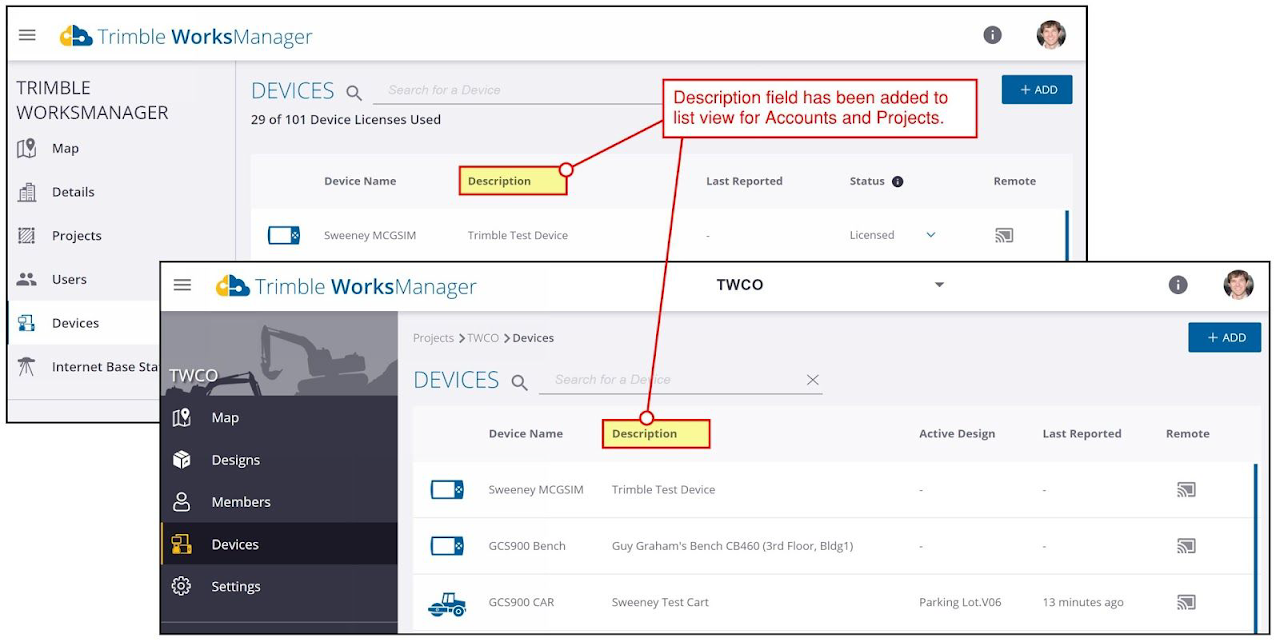This screenshot has height=642, width=1280.
Task: Sort by Last Reported in back window
Action: click(744, 182)
